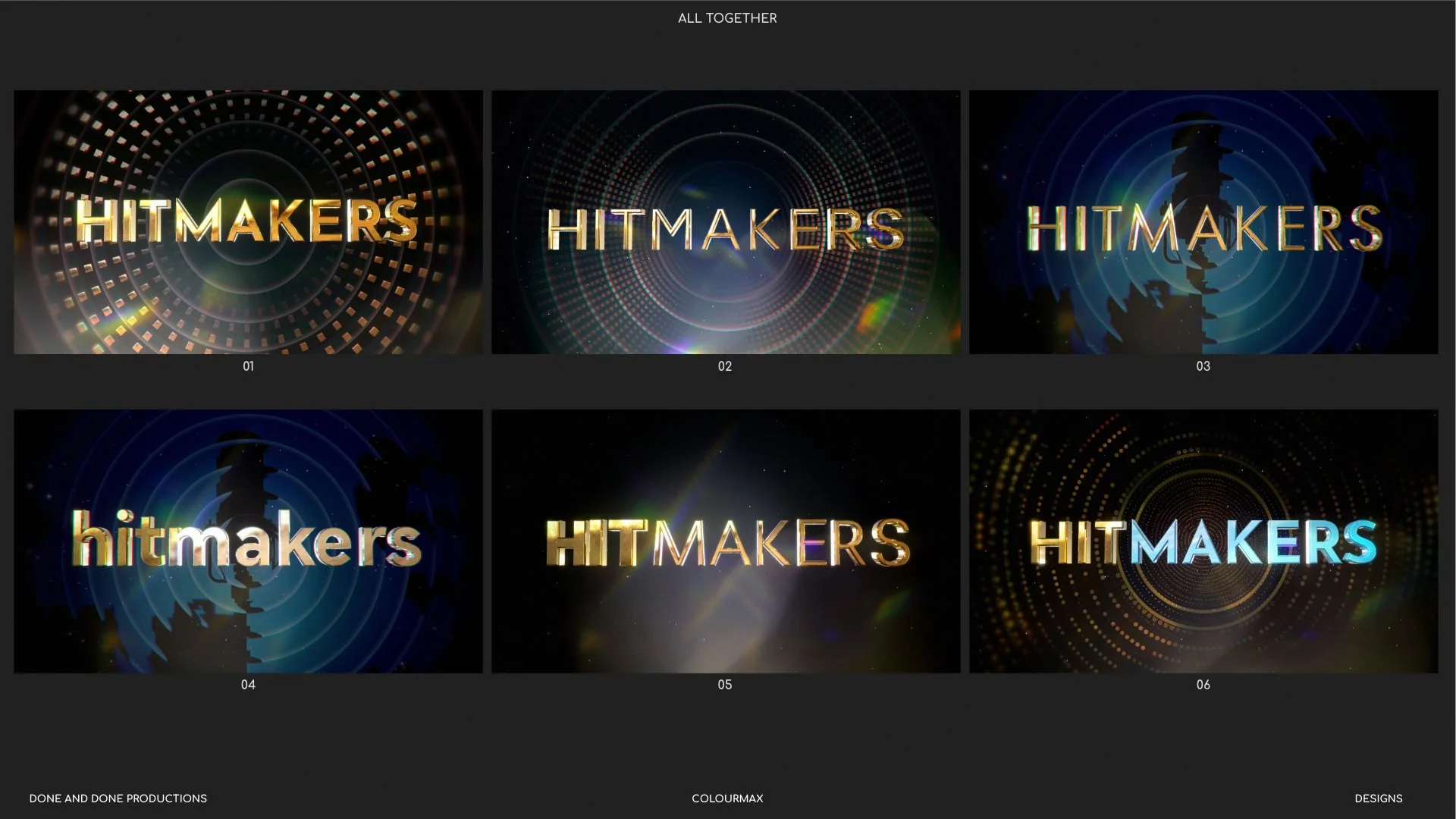The image size is (1456, 819).
Task: Click HITMAKERS design thumbnail 03
Action: pyautogui.click(x=1203, y=221)
